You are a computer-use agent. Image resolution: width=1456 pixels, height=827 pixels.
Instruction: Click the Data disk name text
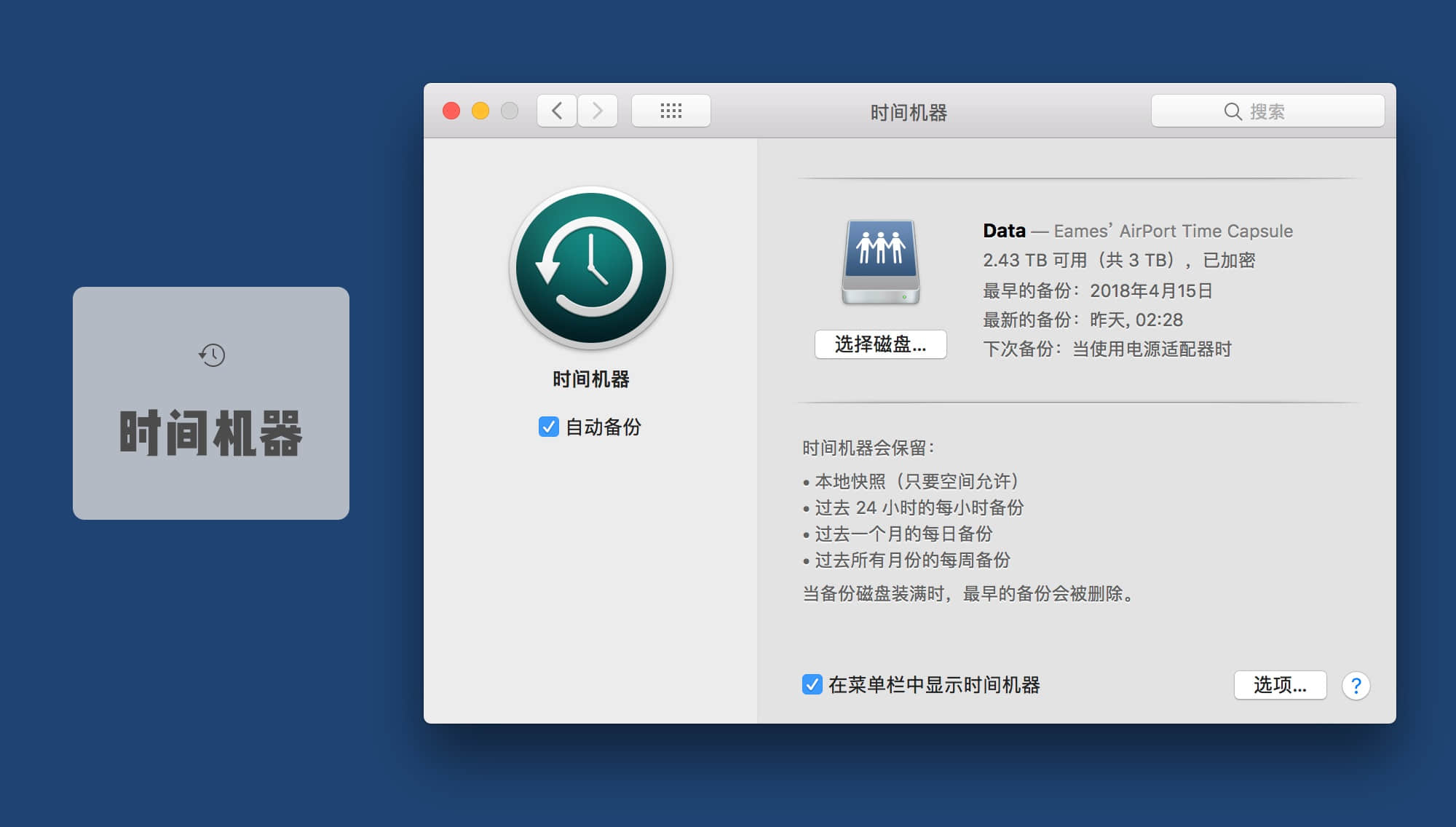click(x=1004, y=231)
